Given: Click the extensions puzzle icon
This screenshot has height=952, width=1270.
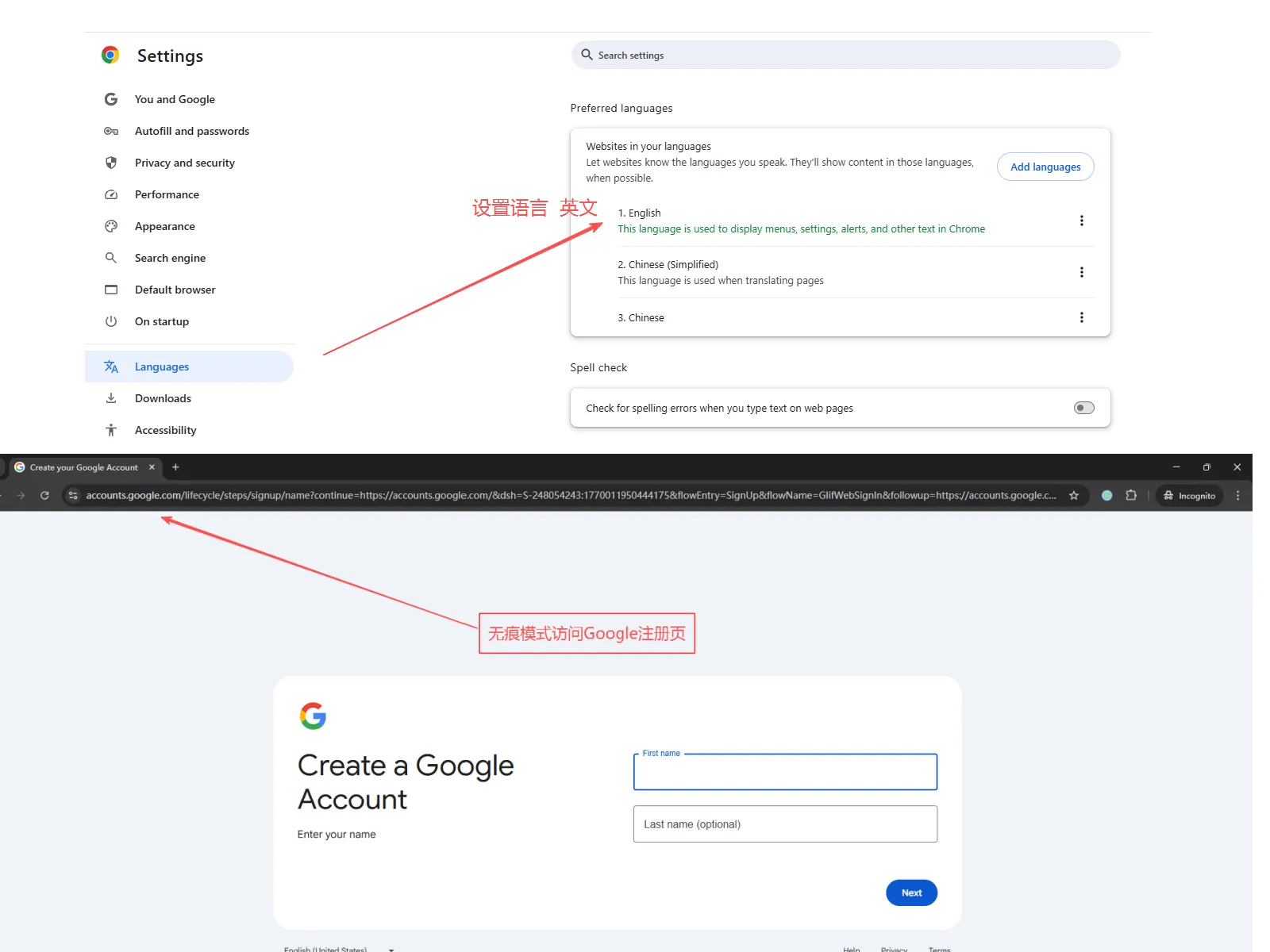Looking at the screenshot, I should coord(1131,495).
